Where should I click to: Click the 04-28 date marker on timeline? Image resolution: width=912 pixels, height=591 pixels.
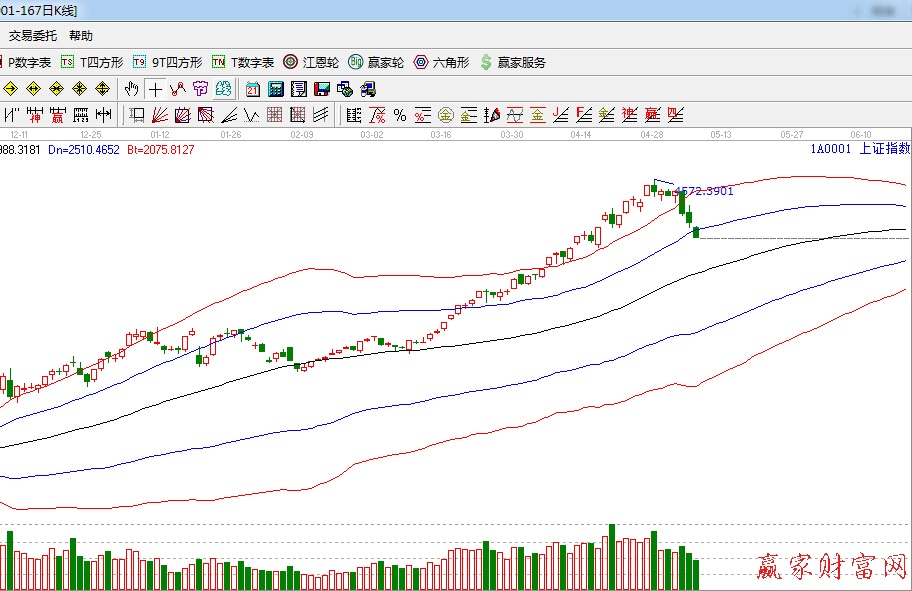(652, 133)
